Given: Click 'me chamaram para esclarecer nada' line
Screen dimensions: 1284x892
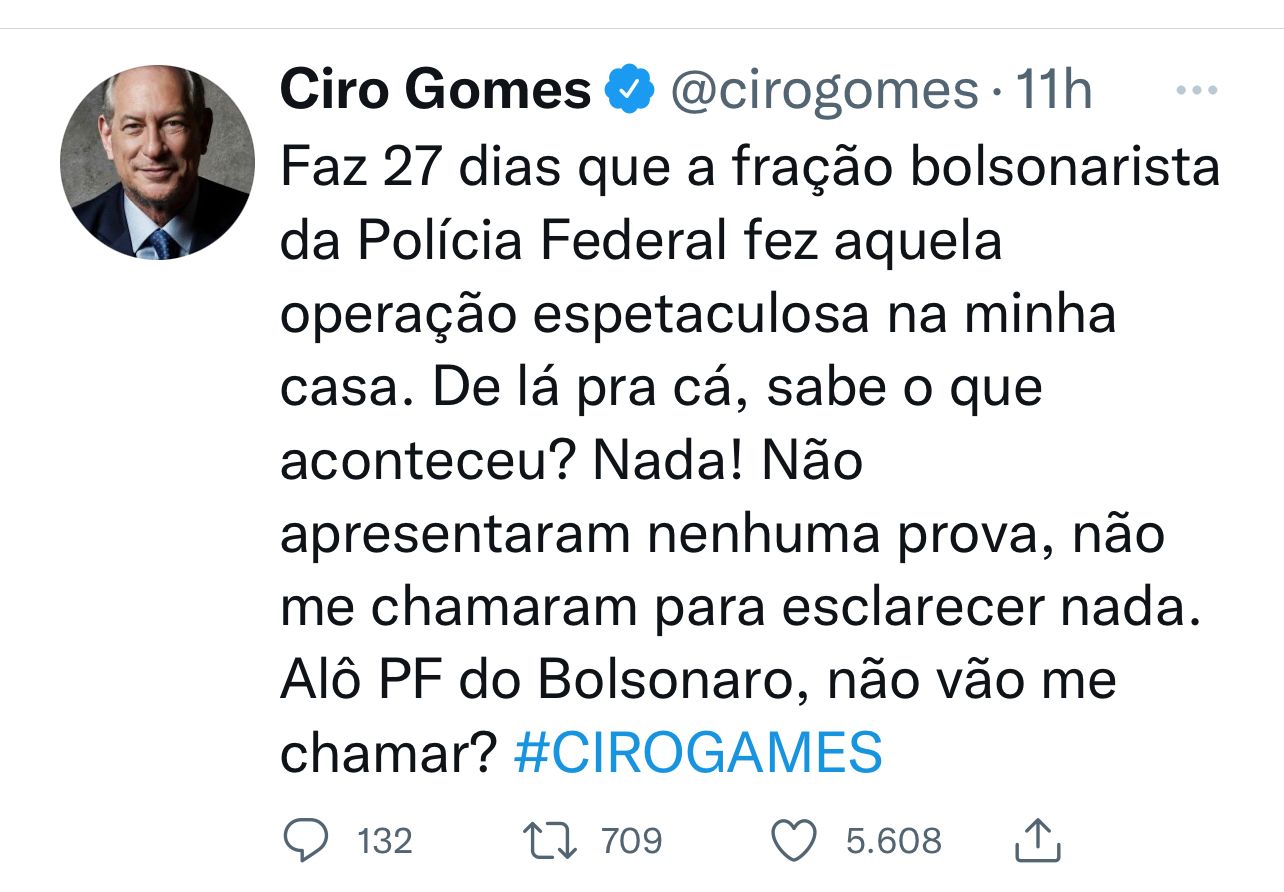Looking at the screenshot, I should pyautogui.click(x=739, y=608).
